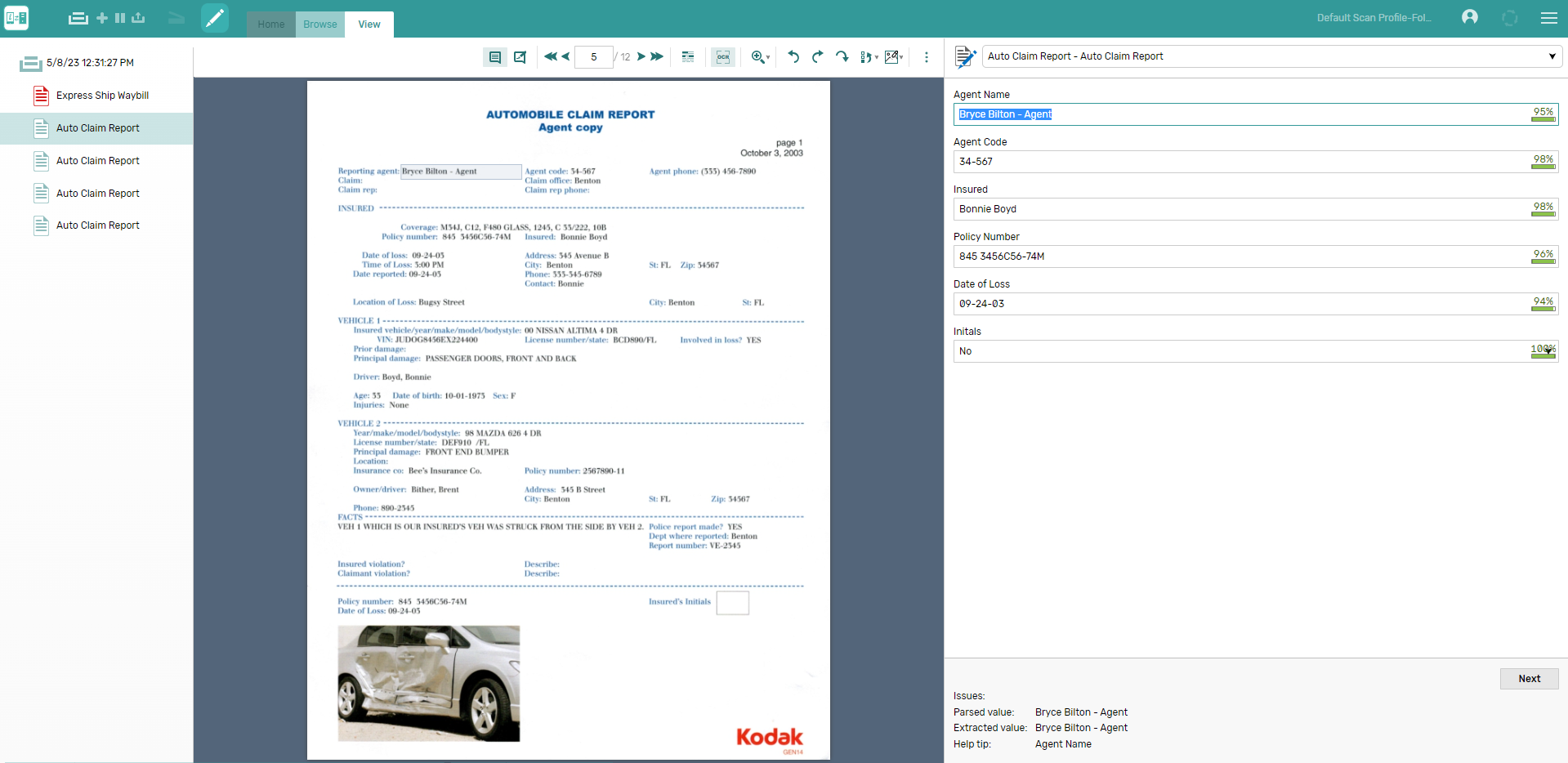Screen dimensions: 1568x763
Task: Toggle OCR region mode
Action: pyautogui.click(x=722, y=57)
